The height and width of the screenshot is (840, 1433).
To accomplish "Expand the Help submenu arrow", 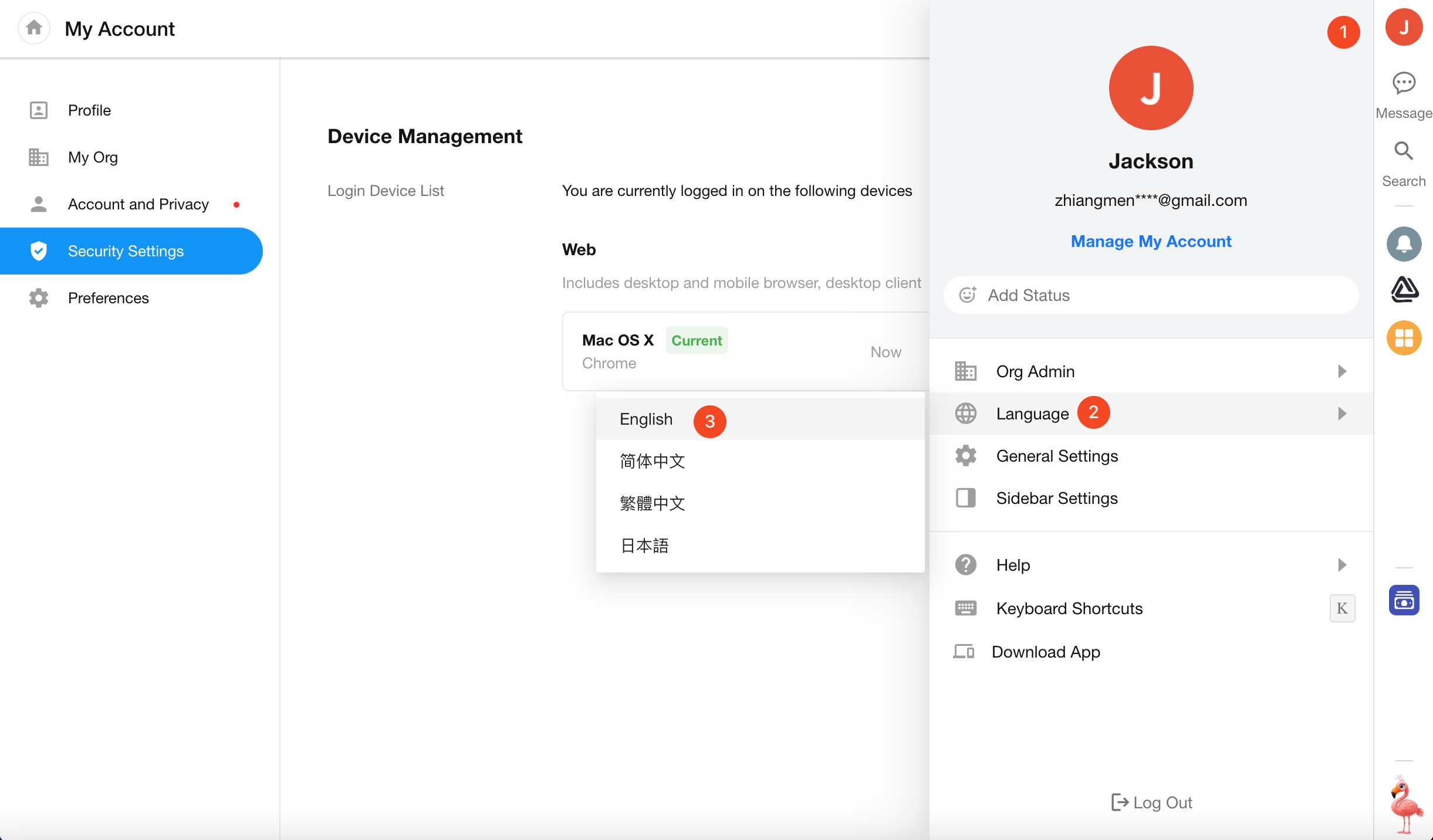I will [x=1341, y=565].
